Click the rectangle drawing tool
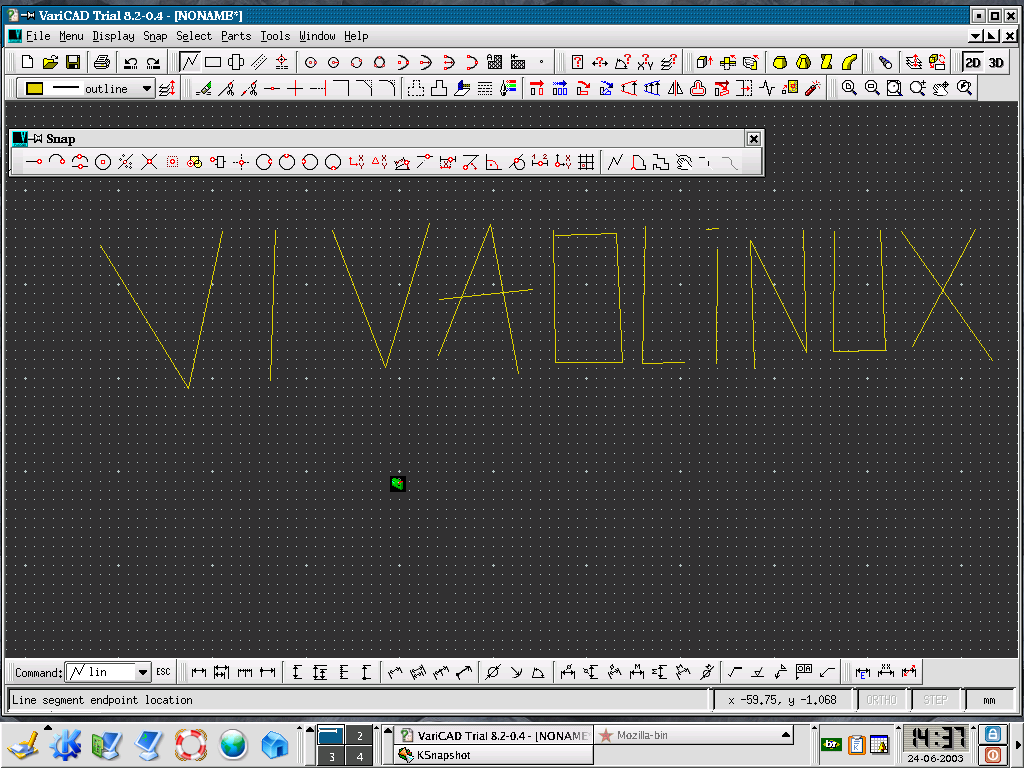1024x768 pixels. 213,62
